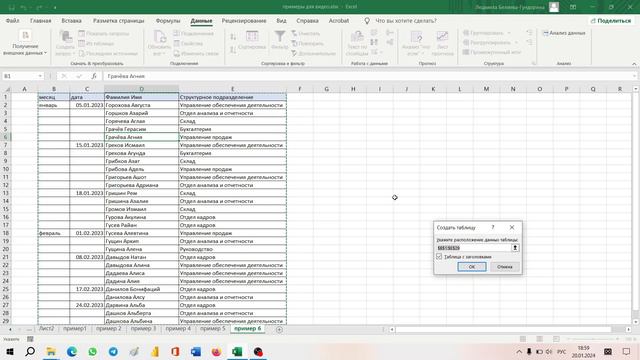The height and width of the screenshot is (360, 640).
Task: Click Изменить связи in ribbon
Action: (x=196, y=53)
